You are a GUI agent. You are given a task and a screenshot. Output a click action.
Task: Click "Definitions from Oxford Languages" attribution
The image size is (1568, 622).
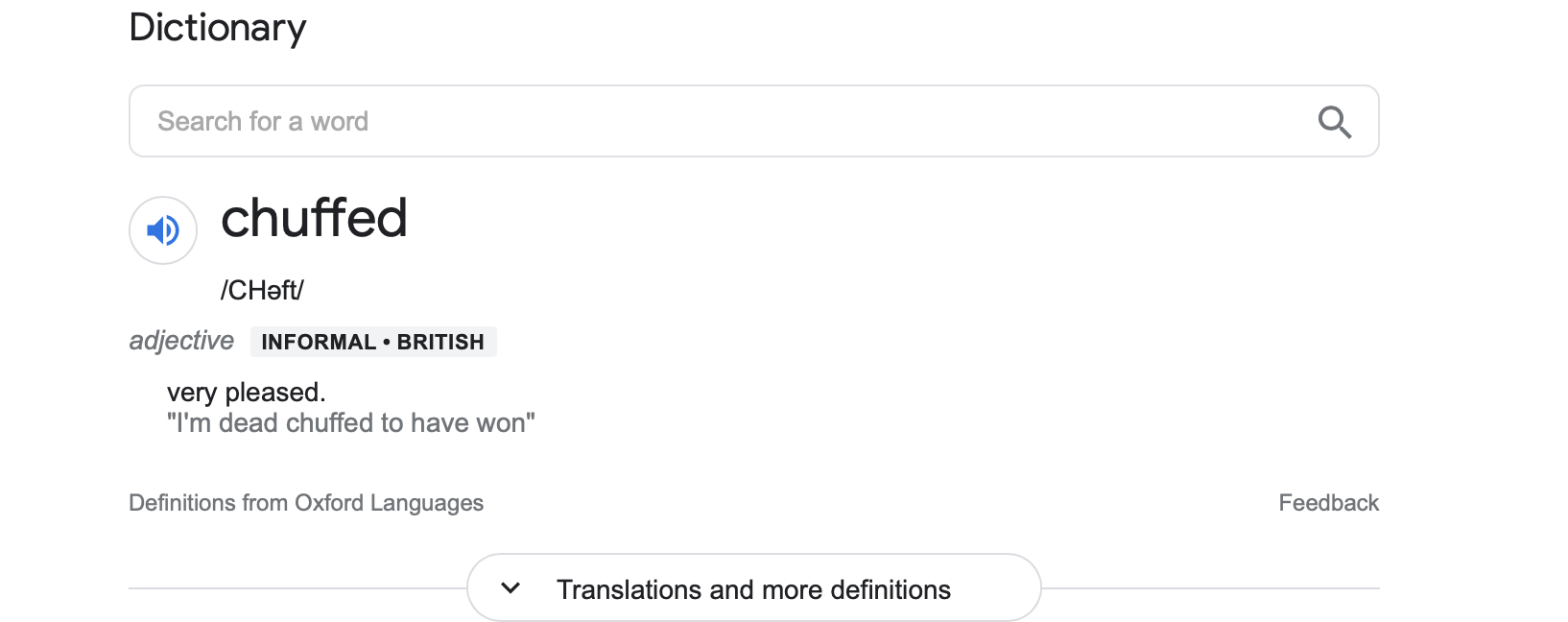[306, 503]
